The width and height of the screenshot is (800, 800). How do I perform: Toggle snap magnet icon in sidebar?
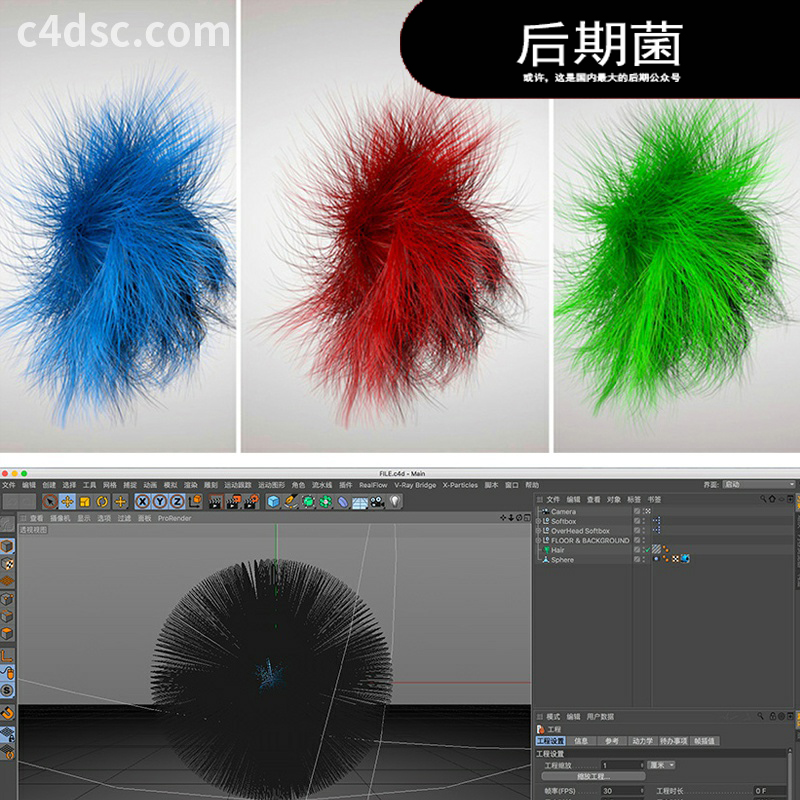7,713
